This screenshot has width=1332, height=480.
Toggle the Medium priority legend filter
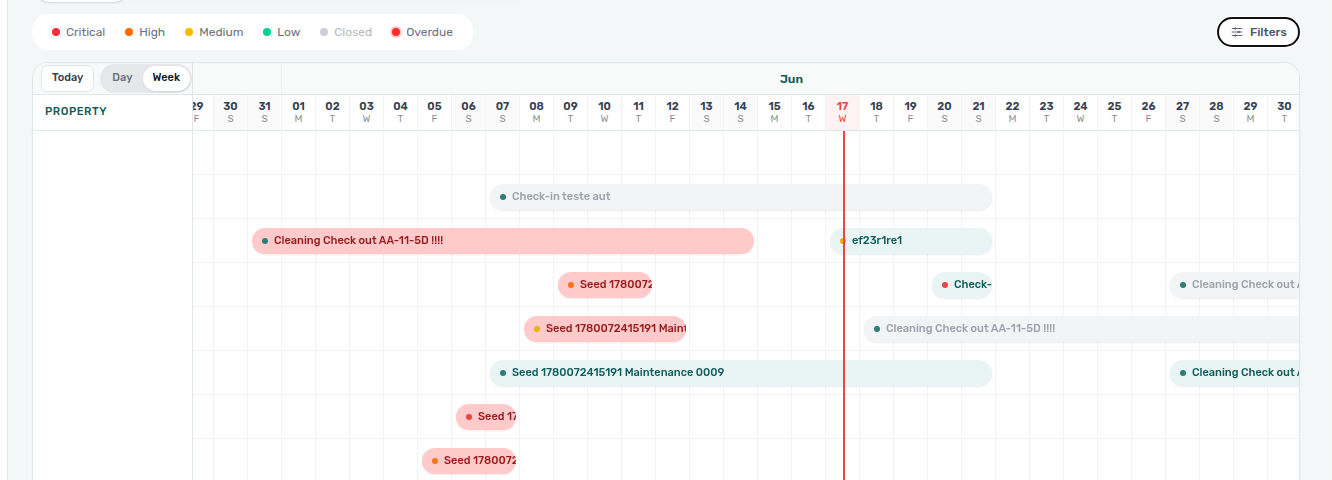pyautogui.click(x=214, y=32)
